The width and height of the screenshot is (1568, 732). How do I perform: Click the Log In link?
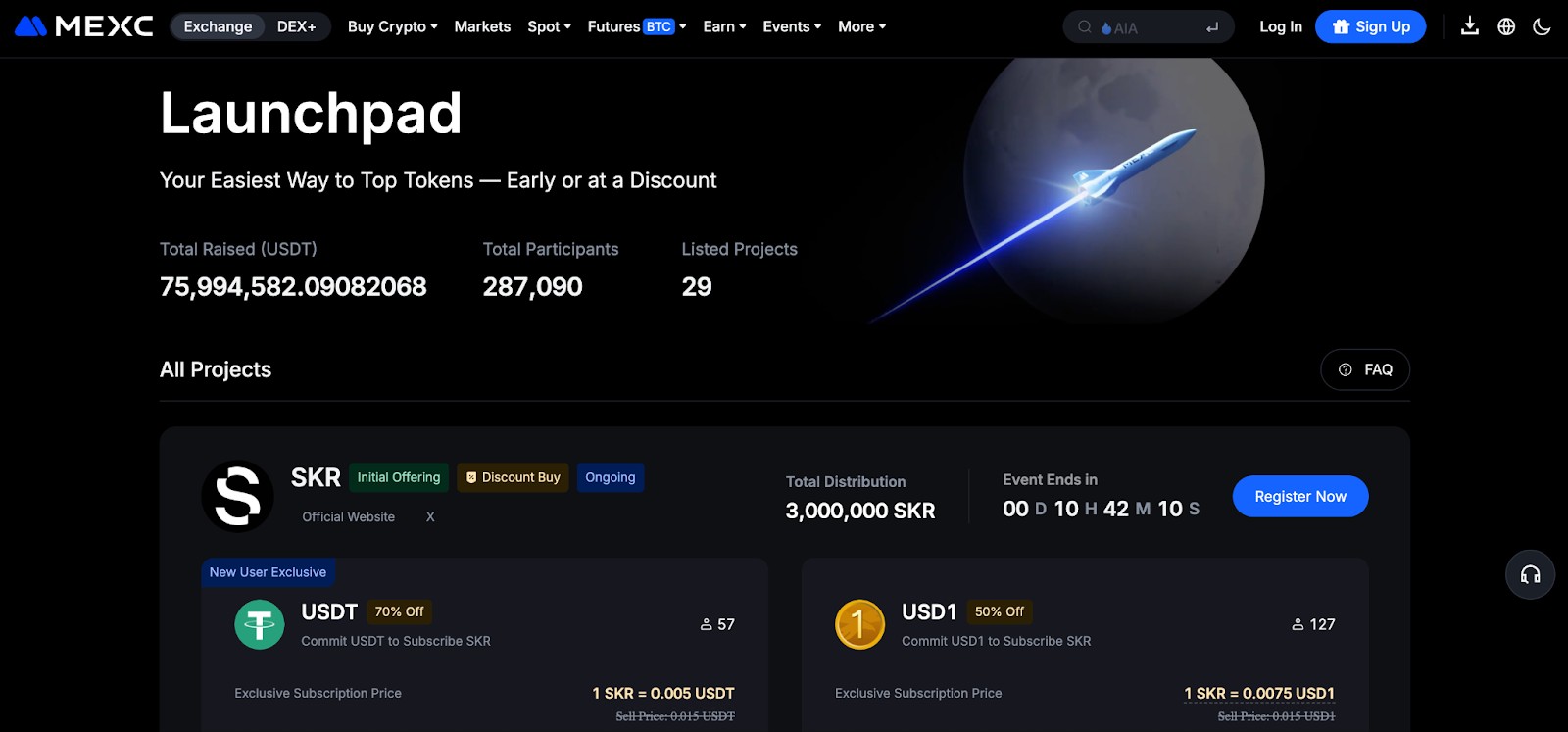click(x=1281, y=26)
